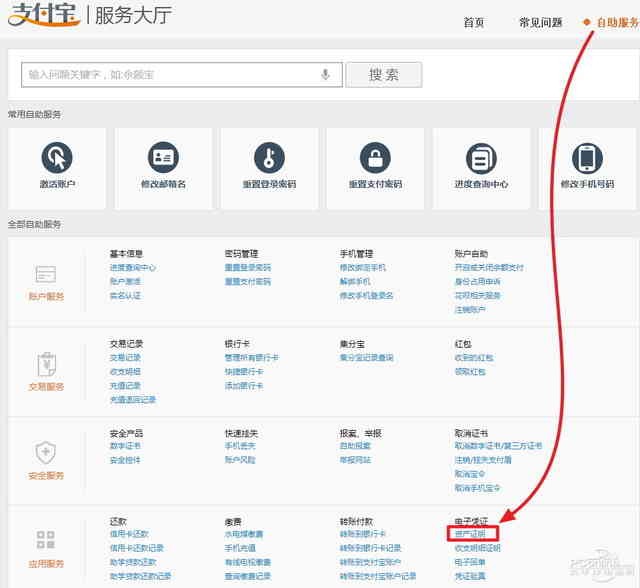Screen dimensions: 640x588
Task: Open the 安全控件 link
Action: (125, 460)
